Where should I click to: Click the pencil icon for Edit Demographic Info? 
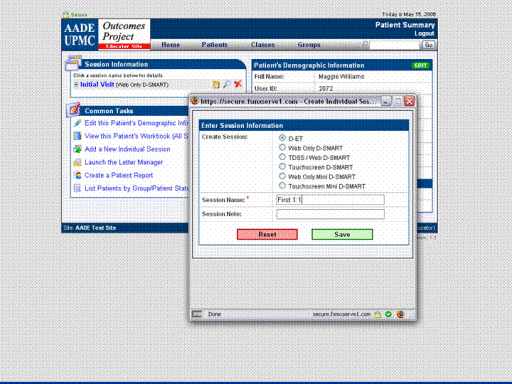pos(77,123)
